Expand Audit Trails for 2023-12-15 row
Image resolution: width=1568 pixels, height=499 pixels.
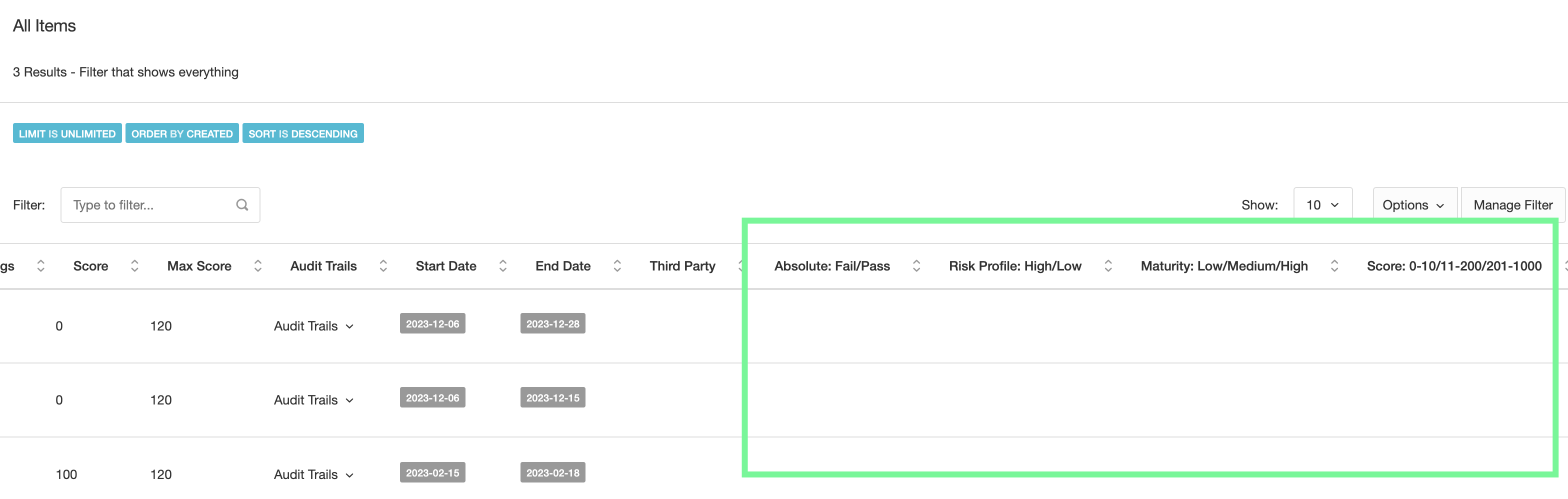[313, 400]
